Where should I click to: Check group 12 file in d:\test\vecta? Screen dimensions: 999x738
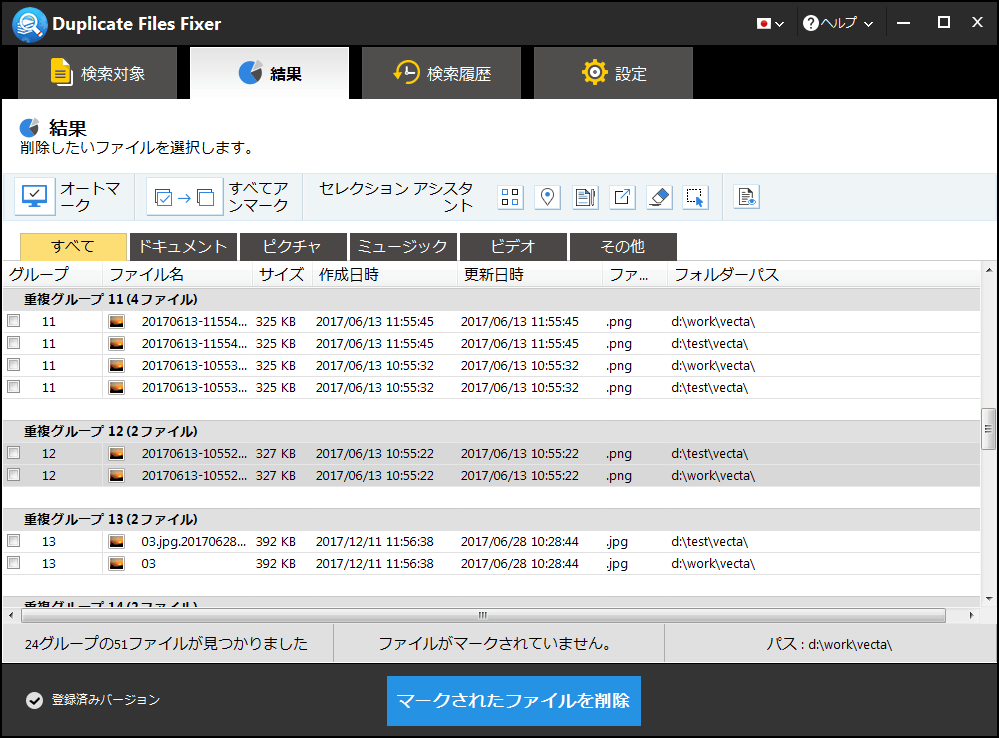coord(13,452)
